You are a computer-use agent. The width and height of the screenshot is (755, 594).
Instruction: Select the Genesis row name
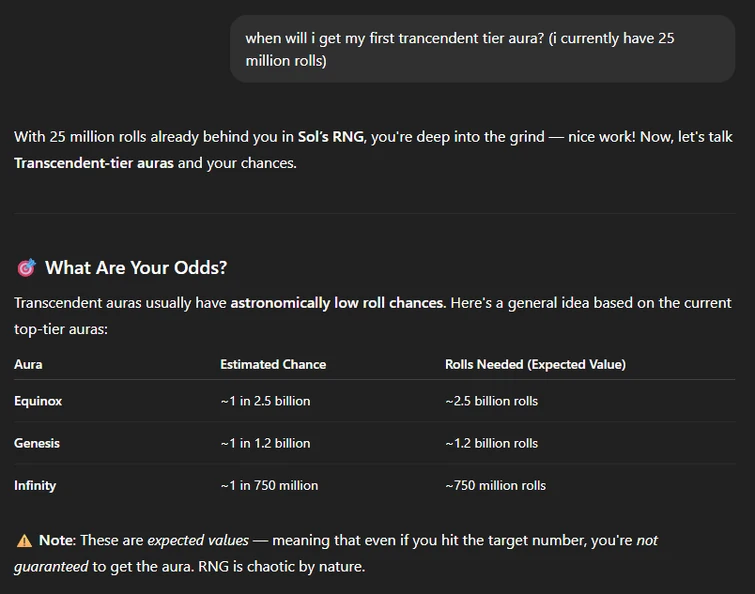tap(37, 443)
